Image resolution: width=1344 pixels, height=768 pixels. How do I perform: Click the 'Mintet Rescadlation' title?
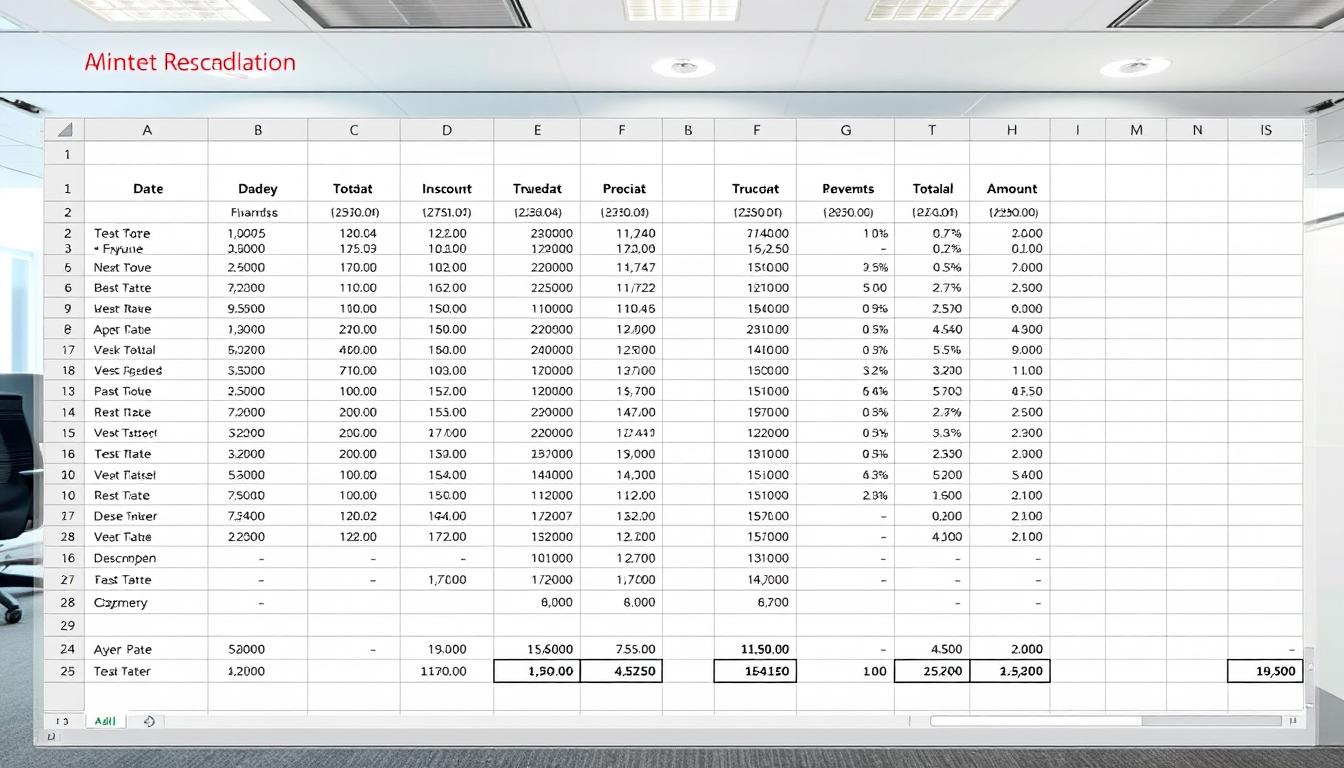[x=190, y=62]
